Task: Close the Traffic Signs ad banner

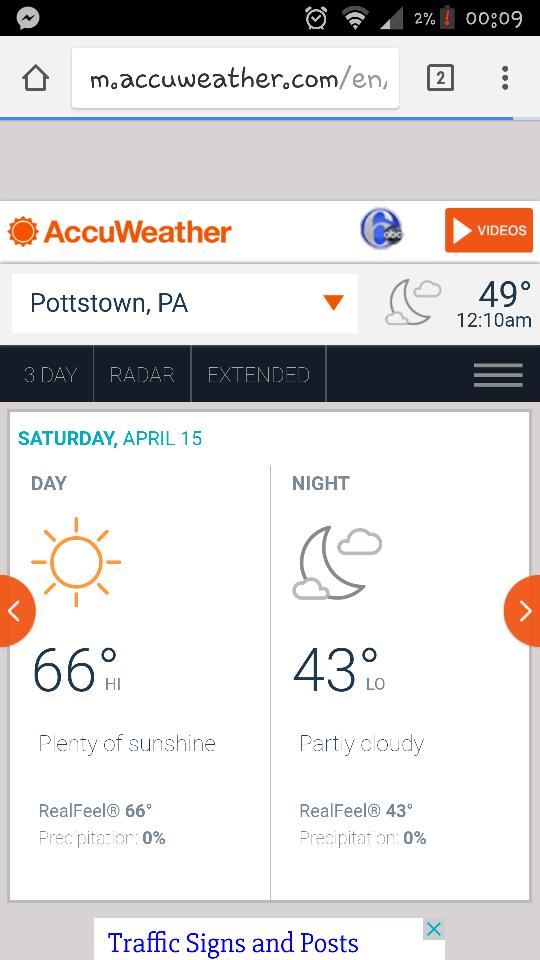Action: tap(433, 929)
